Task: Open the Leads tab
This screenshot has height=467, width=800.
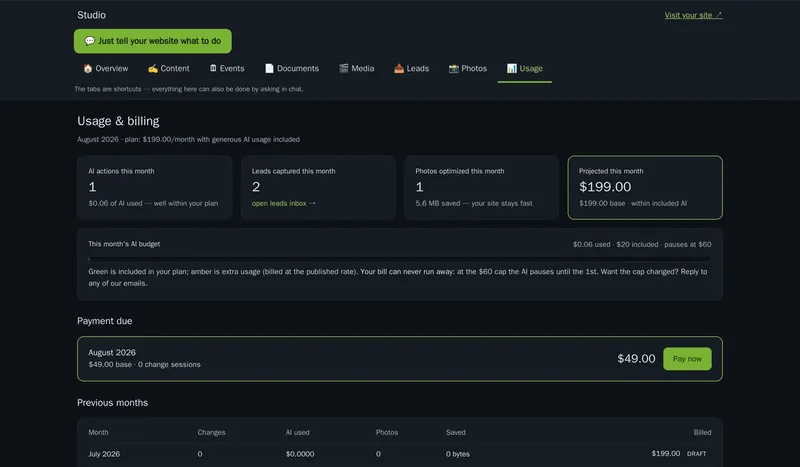Action: (411, 68)
